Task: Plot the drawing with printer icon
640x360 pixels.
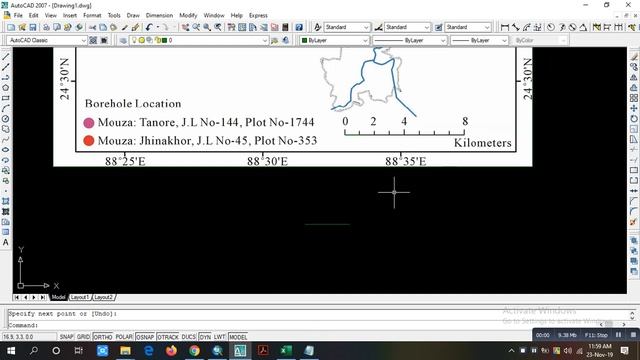Action: (46, 27)
